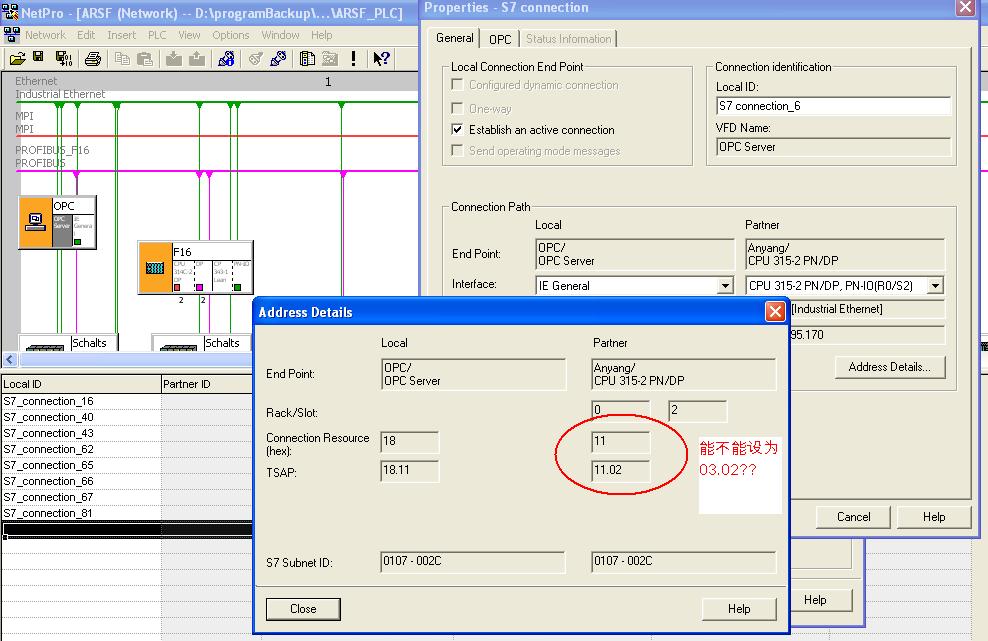Viewport: 988px width, 641px height.
Task: Activate the context help pointer icon
Action: [x=381, y=59]
